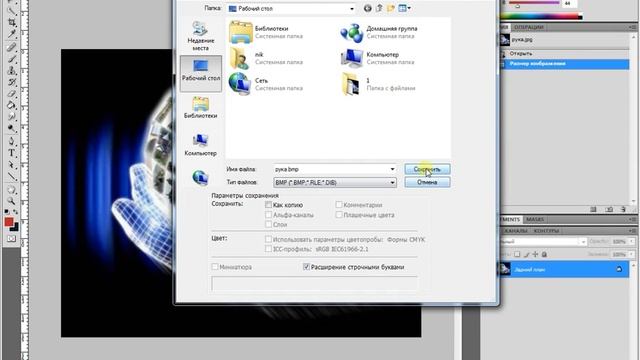This screenshot has width=640, height=360.
Task: Switch to the MASKS tab
Action: (x=535, y=220)
